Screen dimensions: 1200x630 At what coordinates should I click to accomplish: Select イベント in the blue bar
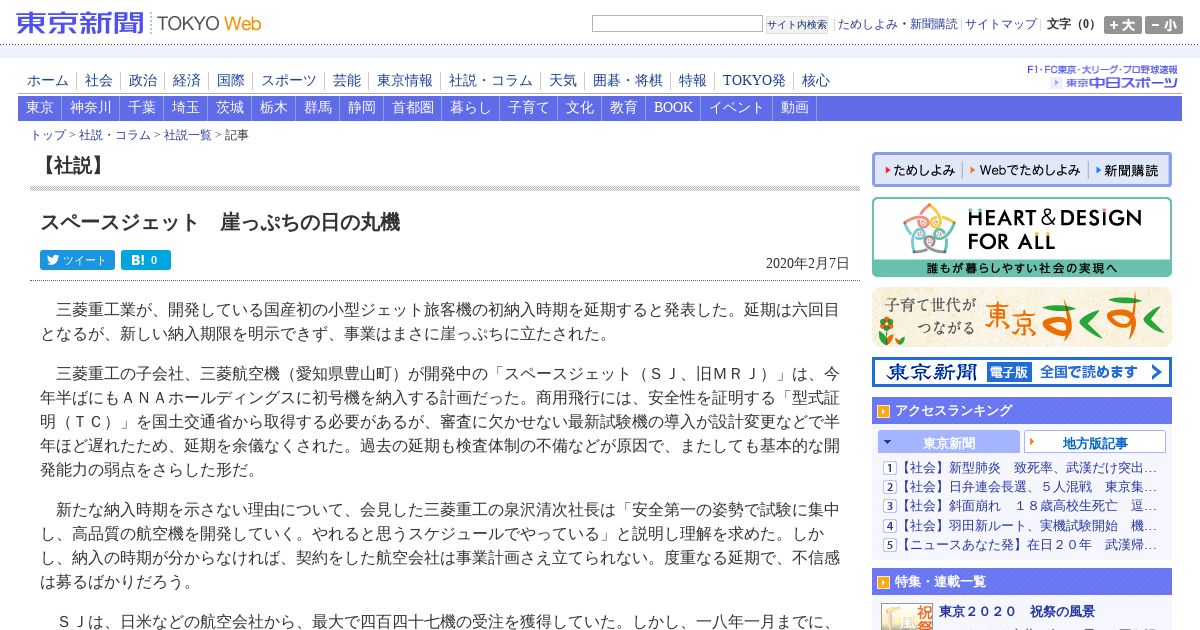click(737, 108)
